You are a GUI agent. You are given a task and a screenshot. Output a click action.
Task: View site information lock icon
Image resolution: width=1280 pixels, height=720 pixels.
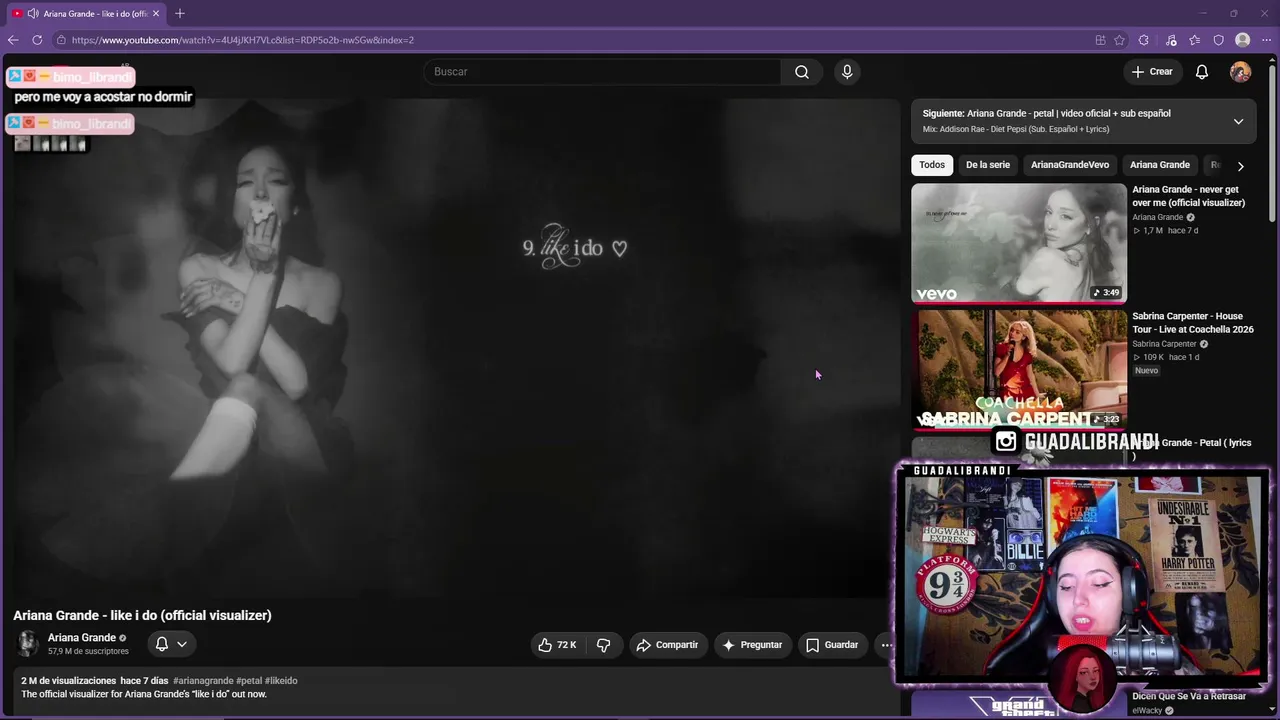click(x=61, y=40)
